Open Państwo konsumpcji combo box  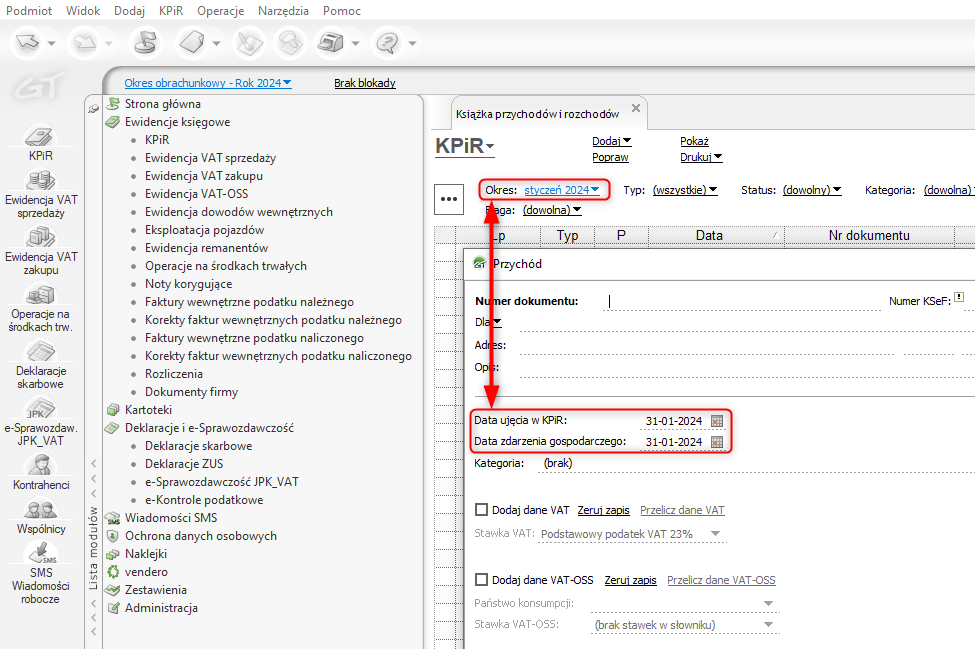click(685, 603)
